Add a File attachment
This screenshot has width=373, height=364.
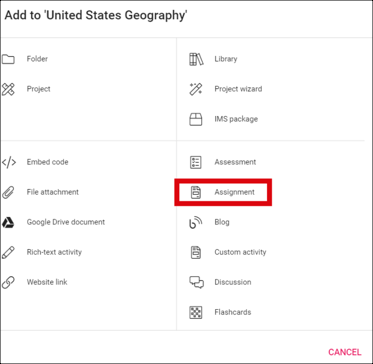point(53,192)
